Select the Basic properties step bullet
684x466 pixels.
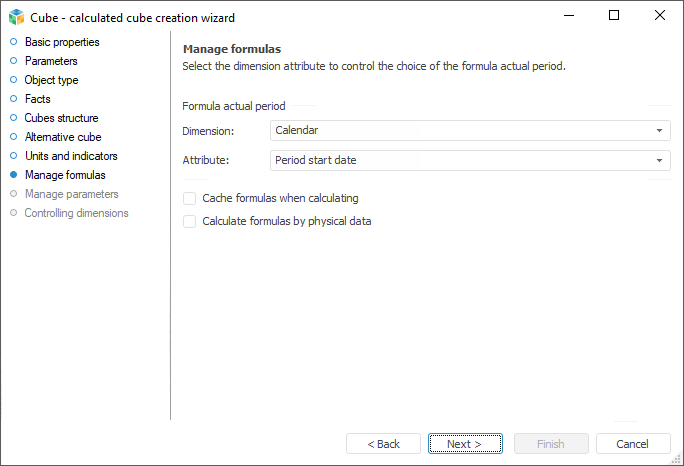(13, 42)
